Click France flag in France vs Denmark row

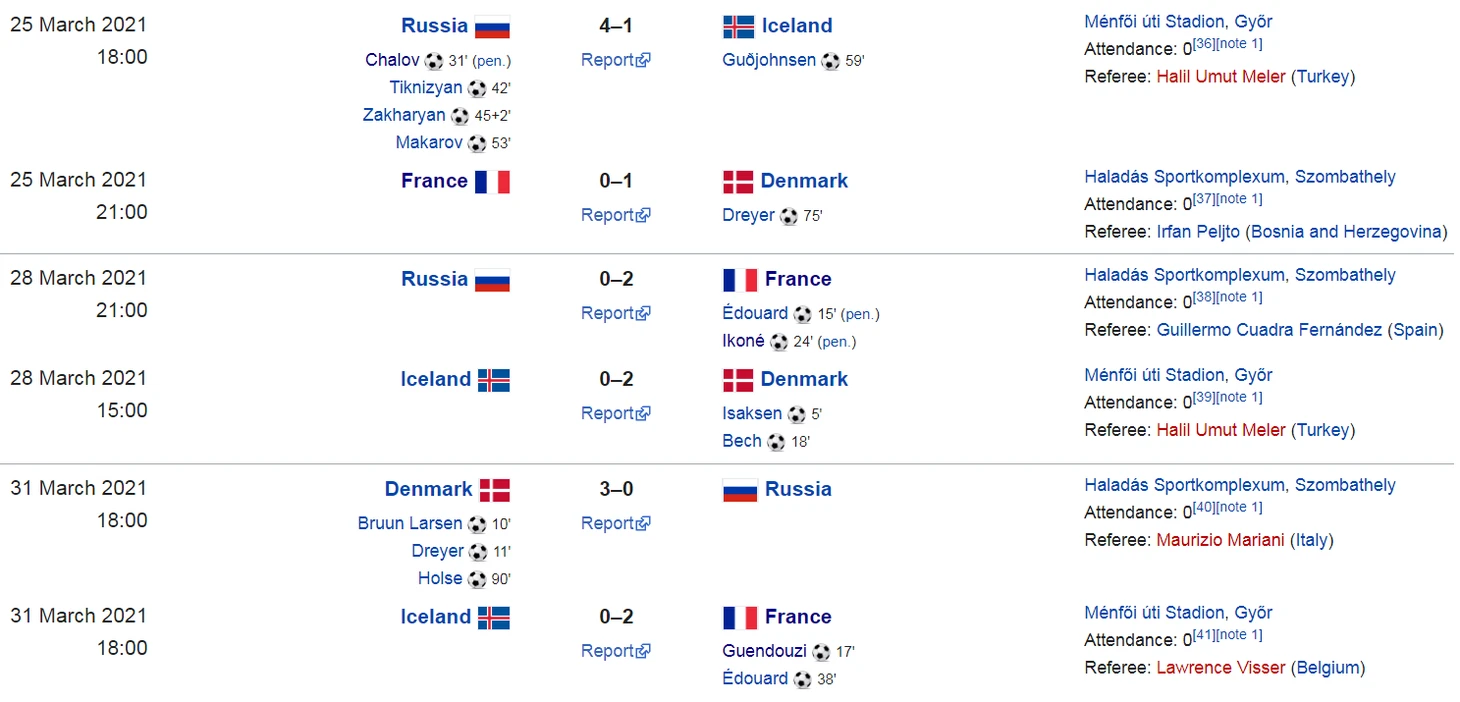(x=492, y=182)
